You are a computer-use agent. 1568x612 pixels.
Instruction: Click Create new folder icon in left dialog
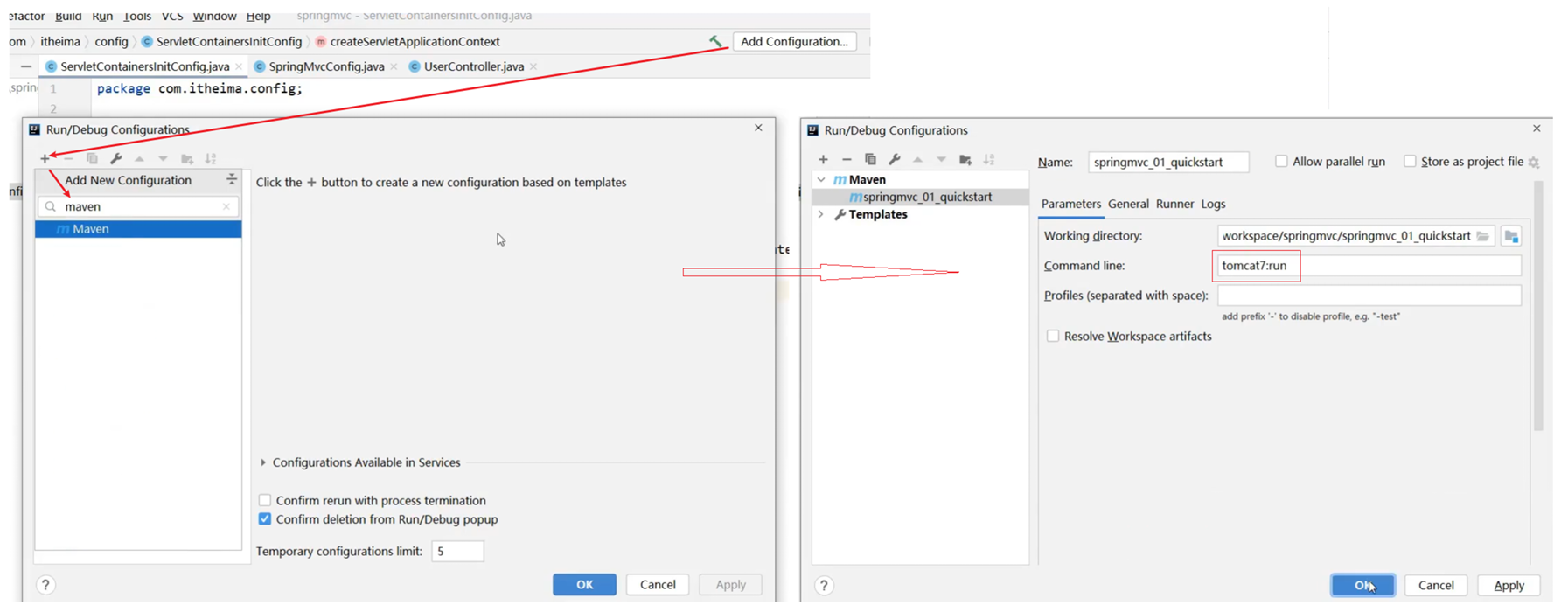tap(187, 158)
